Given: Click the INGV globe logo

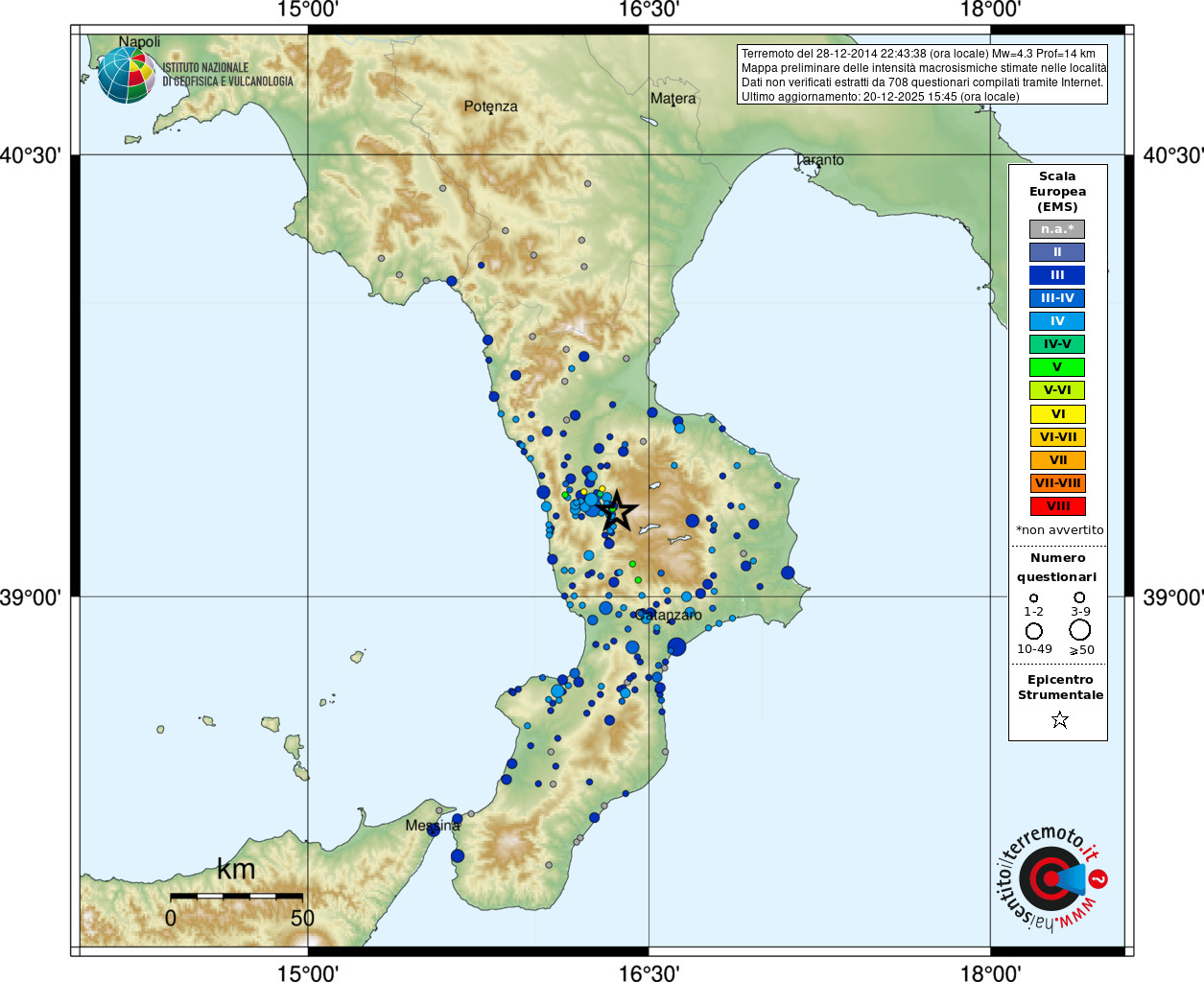Looking at the screenshot, I should (x=127, y=76).
